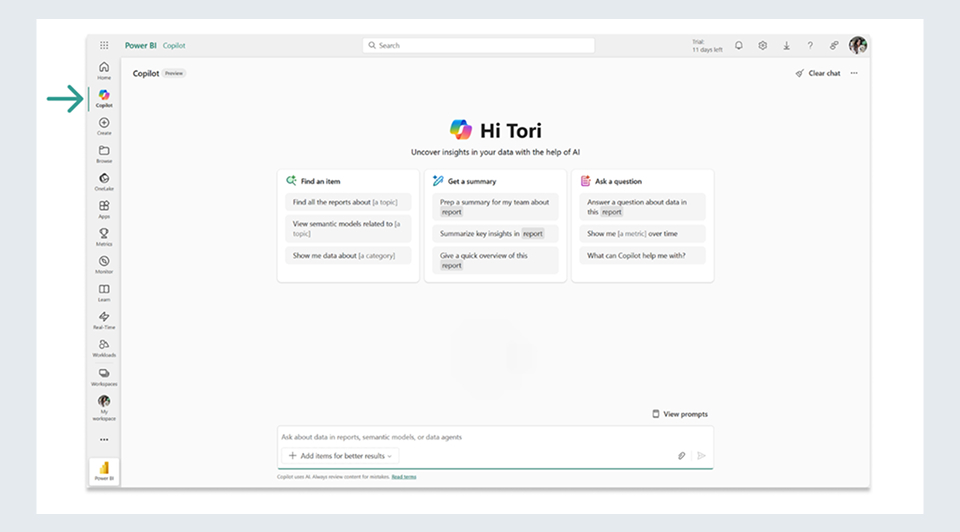Choose prompt View semantic models related to topic

point(348,228)
